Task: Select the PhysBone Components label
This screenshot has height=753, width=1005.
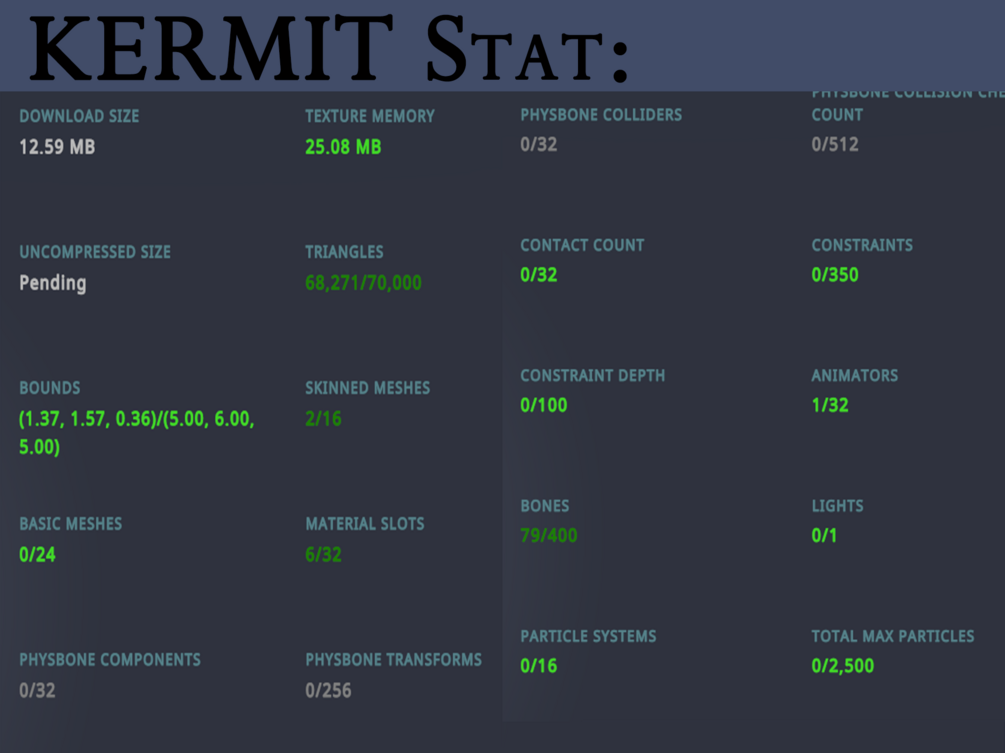Action: [x=110, y=659]
